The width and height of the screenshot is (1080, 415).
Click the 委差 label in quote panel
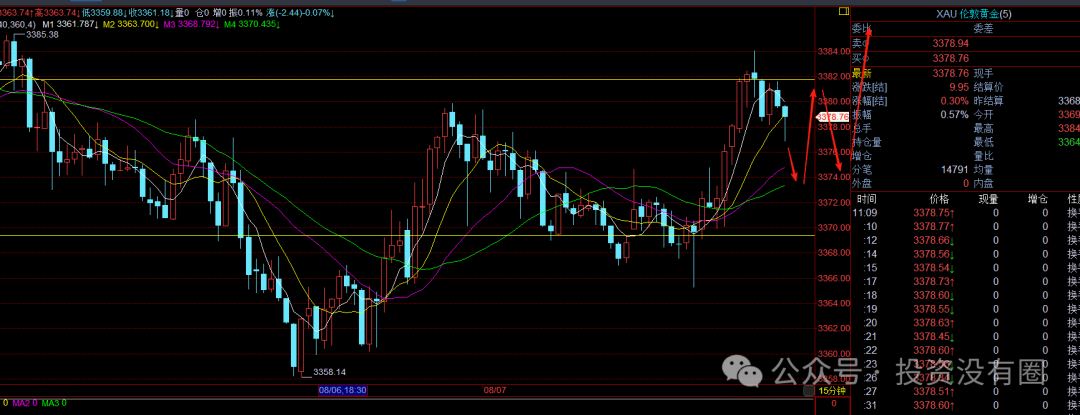983,29
